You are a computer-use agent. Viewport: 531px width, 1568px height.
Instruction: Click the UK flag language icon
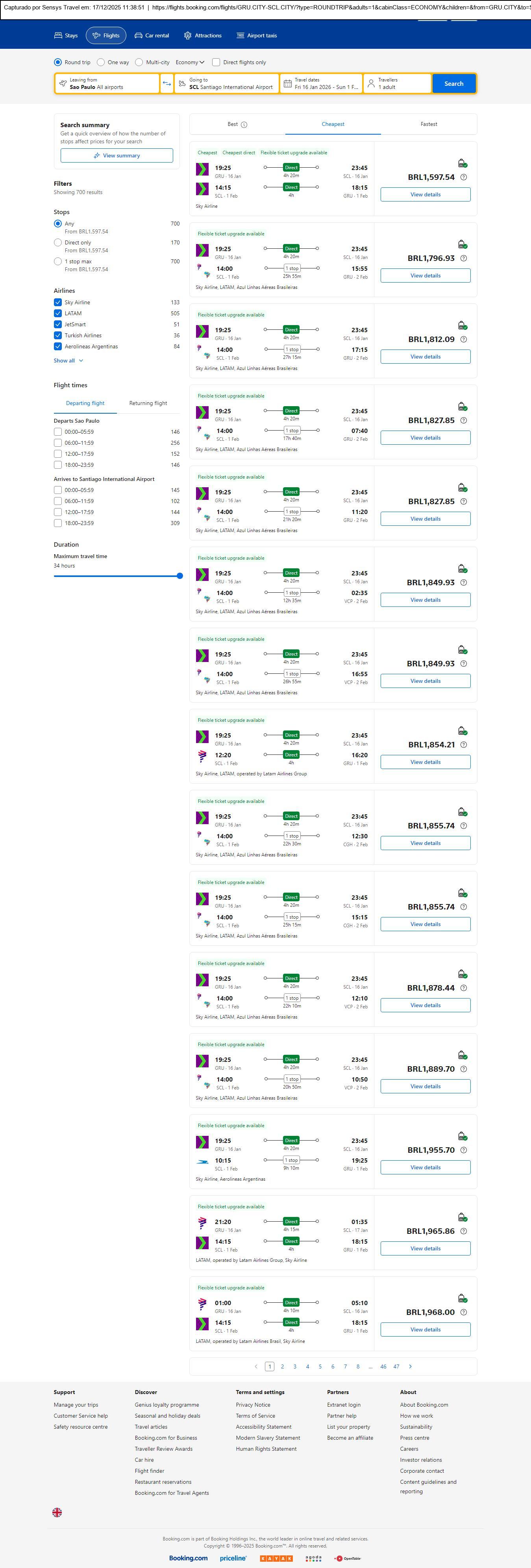click(x=57, y=1512)
